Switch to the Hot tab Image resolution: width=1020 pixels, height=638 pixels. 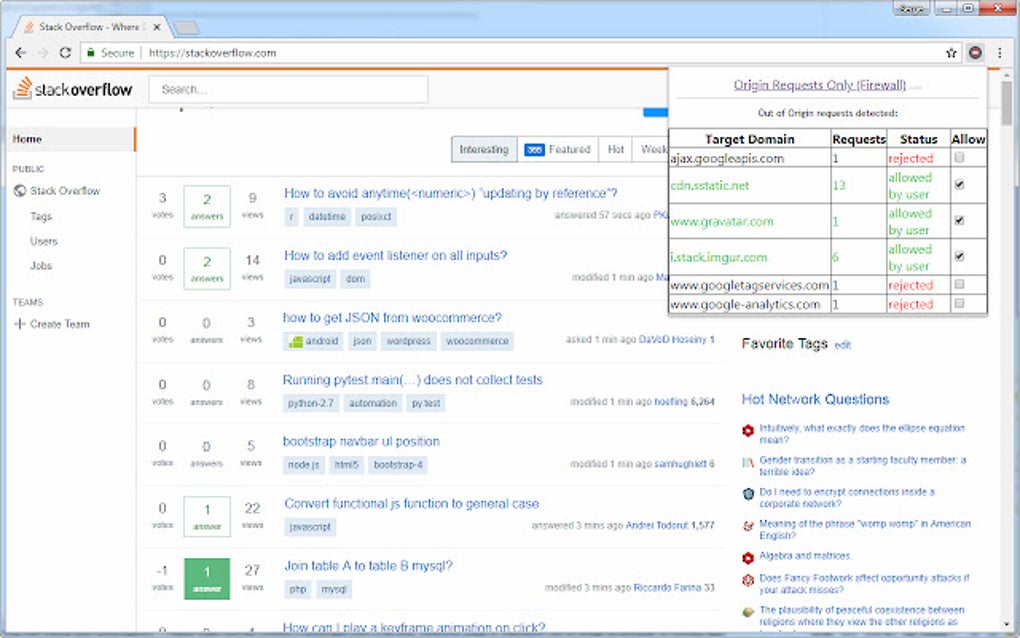615,150
